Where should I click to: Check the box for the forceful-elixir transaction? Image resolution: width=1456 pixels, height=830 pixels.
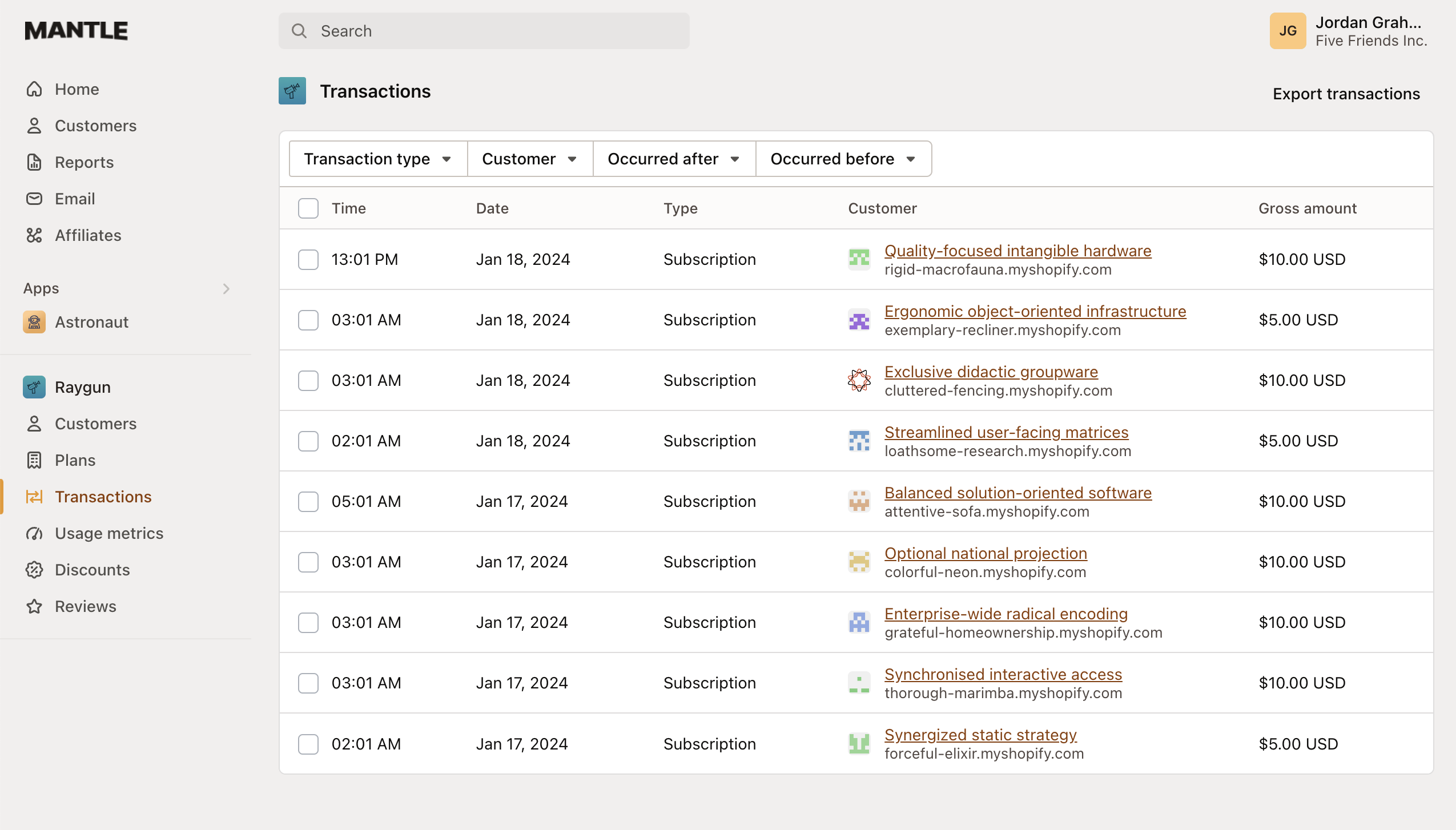[x=308, y=744]
